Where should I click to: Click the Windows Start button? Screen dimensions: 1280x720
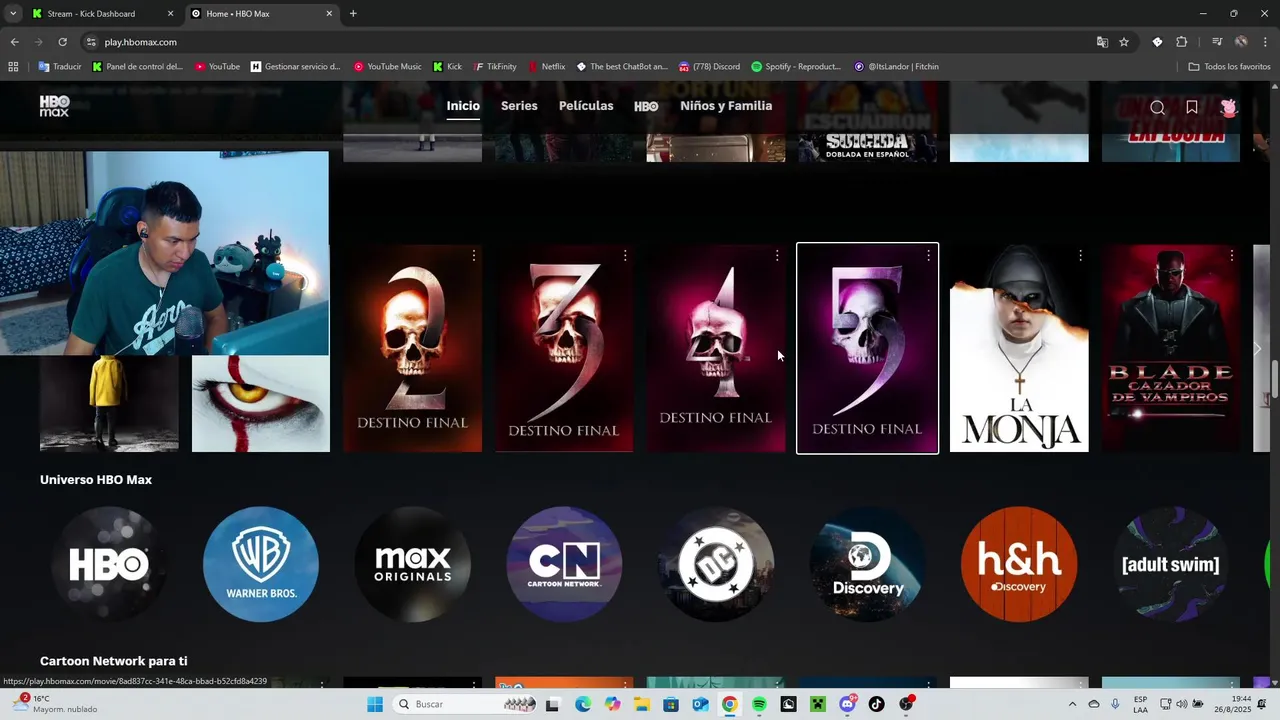click(x=375, y=704)
